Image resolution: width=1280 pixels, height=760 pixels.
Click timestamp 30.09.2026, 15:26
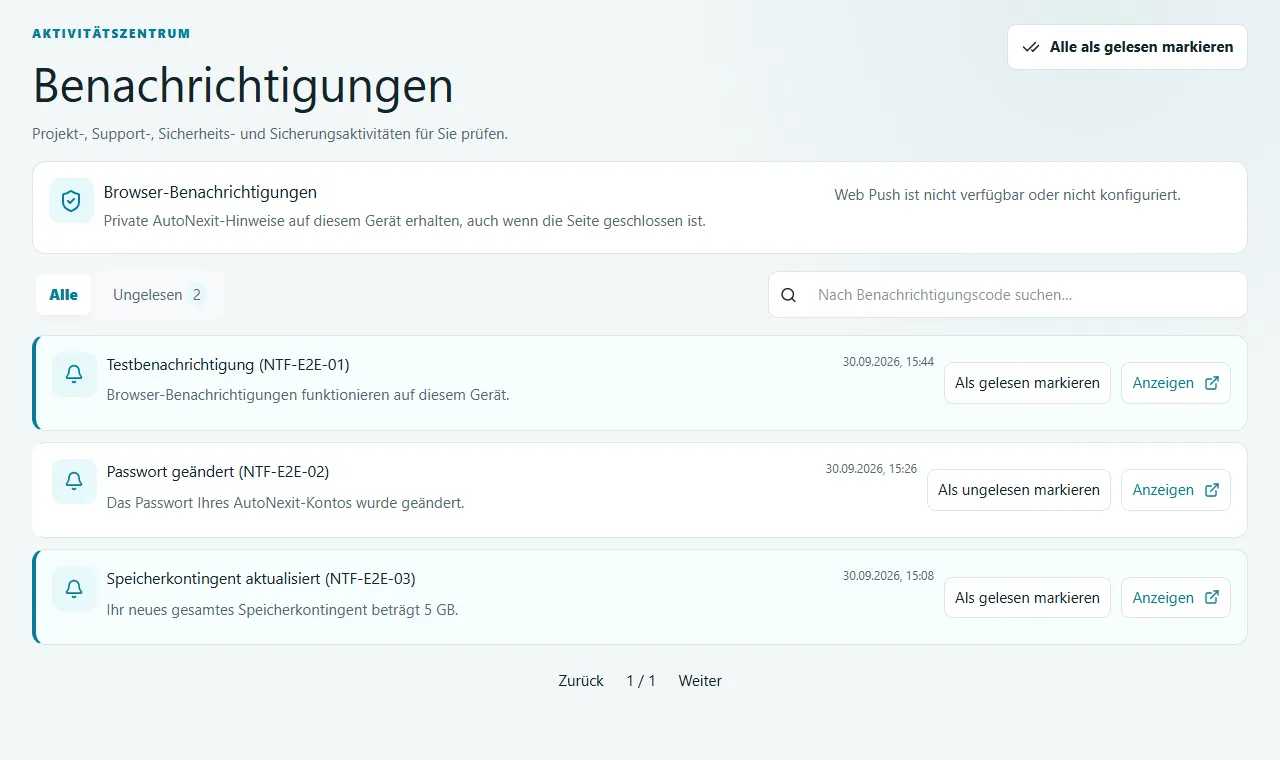[x=871, y=469]
